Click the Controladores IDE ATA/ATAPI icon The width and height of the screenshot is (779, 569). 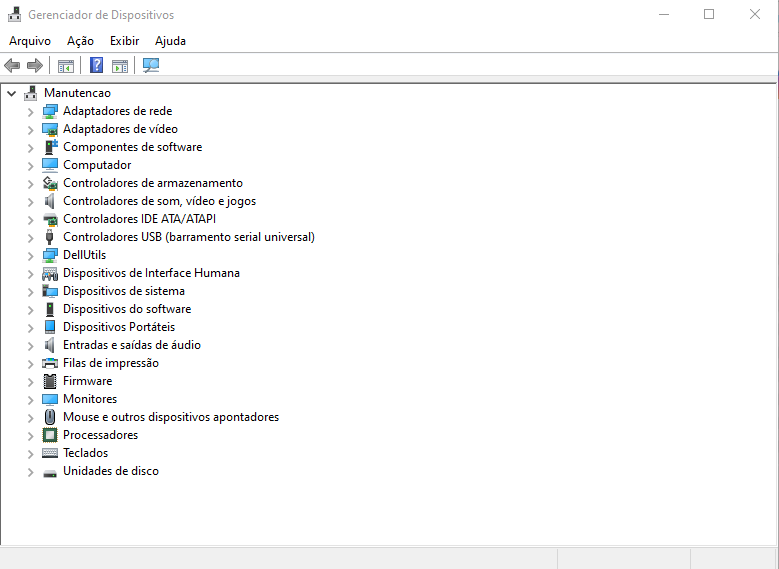(50, 219)
